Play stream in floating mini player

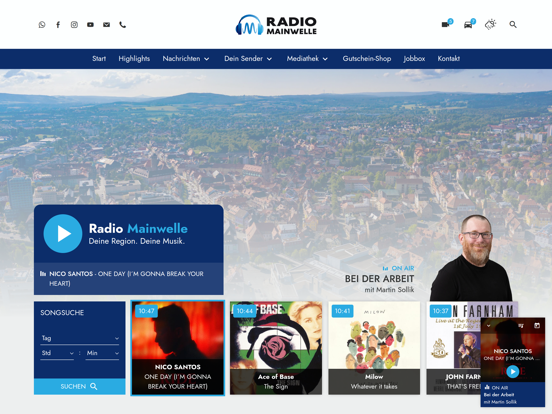coord(513,371)
